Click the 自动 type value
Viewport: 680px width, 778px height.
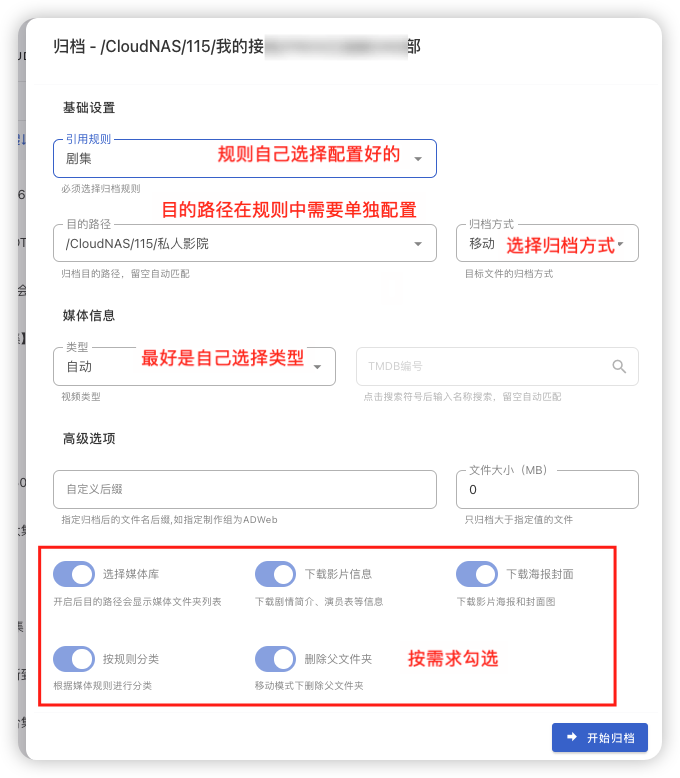pos(79,367)
